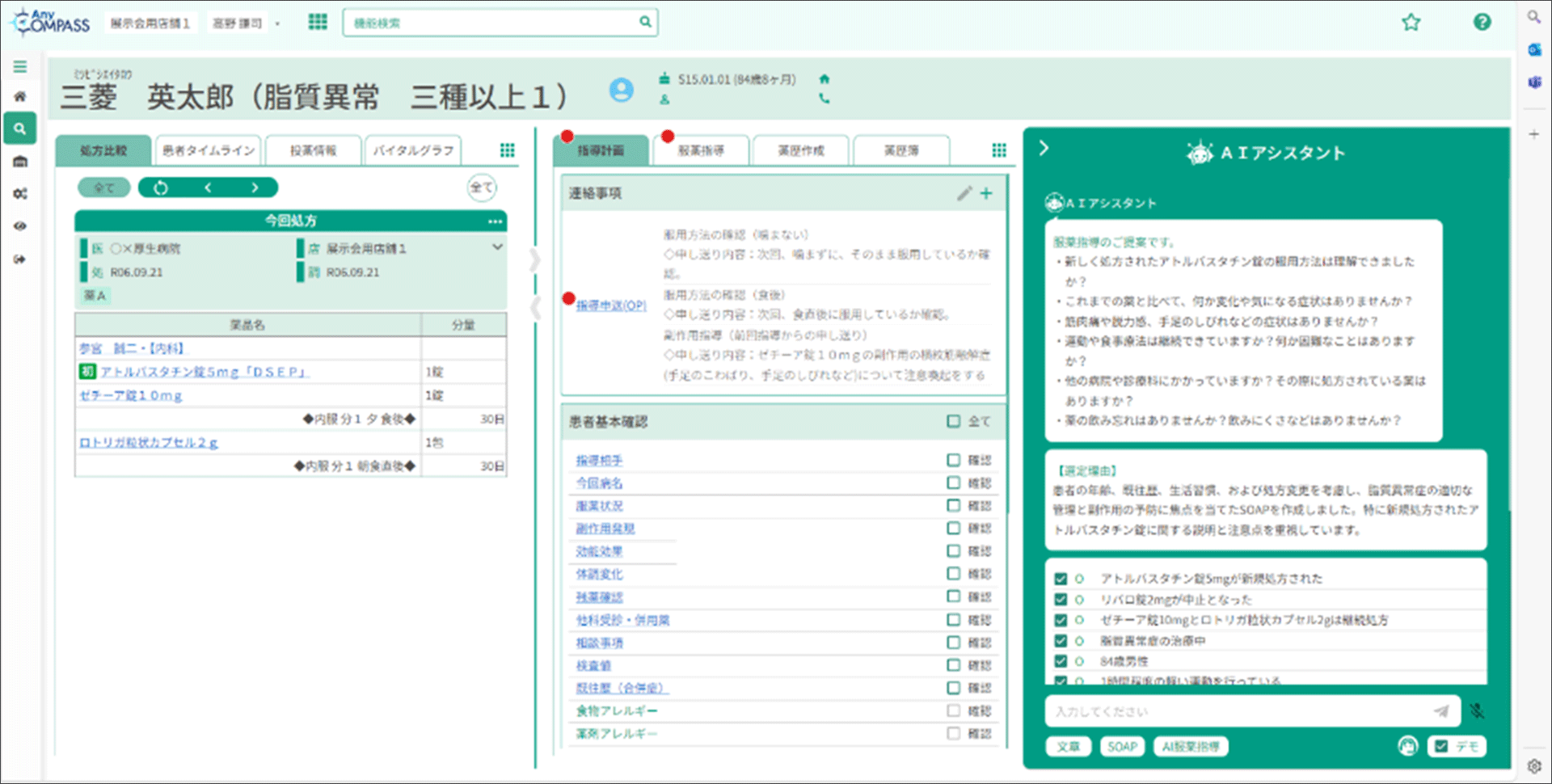
Task: Click the SOAP button in AI assistant
Action: click(x=1121, y=746)
